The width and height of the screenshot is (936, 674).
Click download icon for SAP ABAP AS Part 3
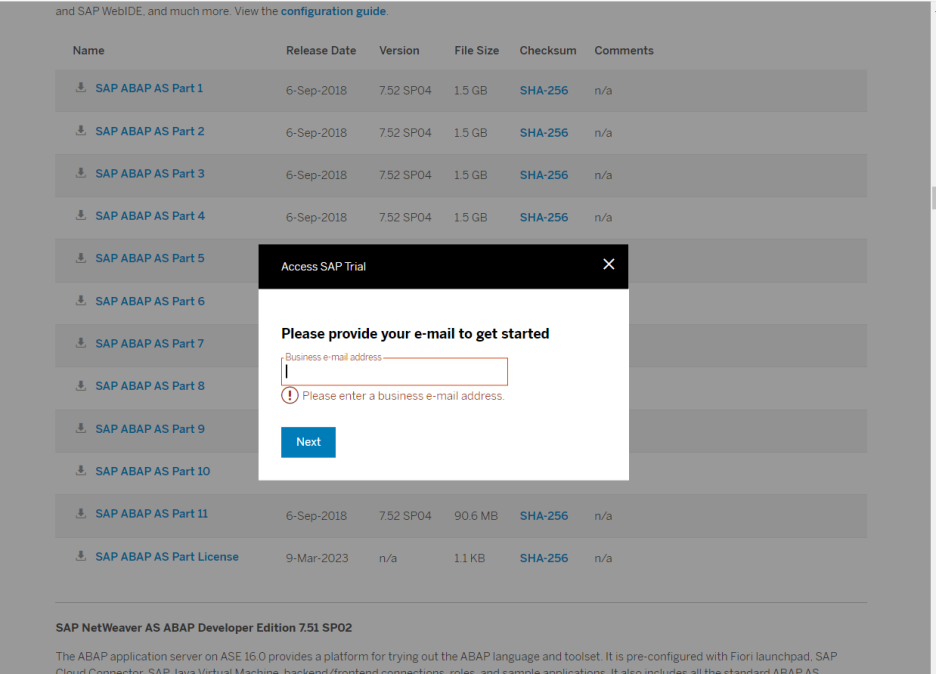[x=81, y=173]
